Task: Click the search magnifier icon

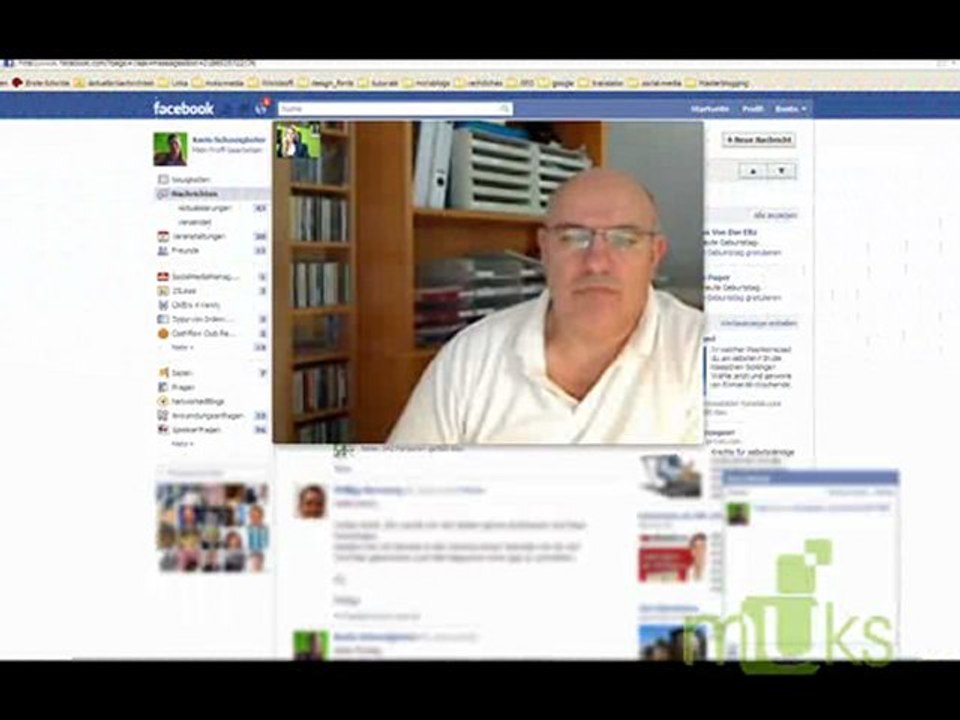Action: (x=505, y=109)
